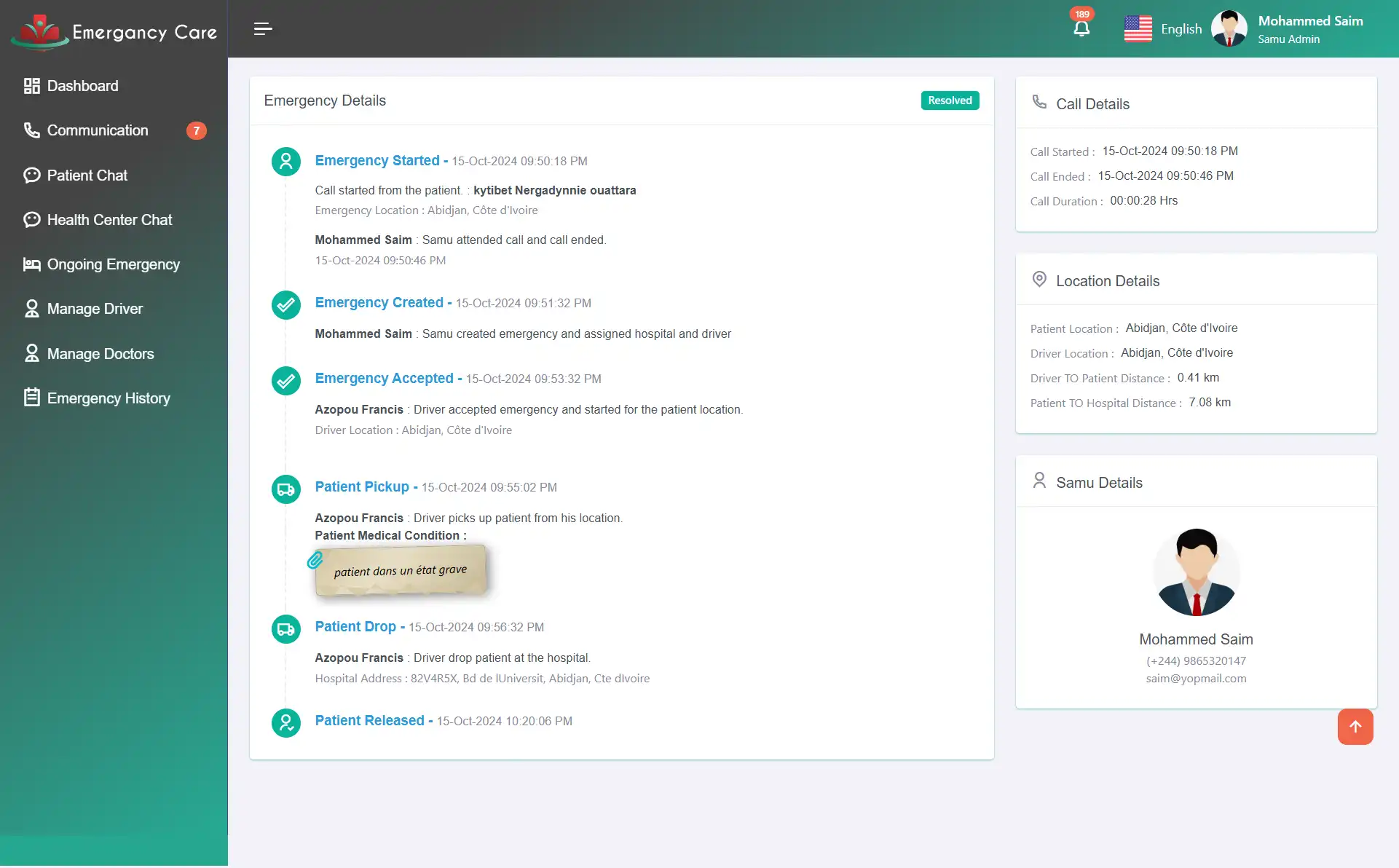Click the hamburger menu toggle icon

tap(263, 28)
